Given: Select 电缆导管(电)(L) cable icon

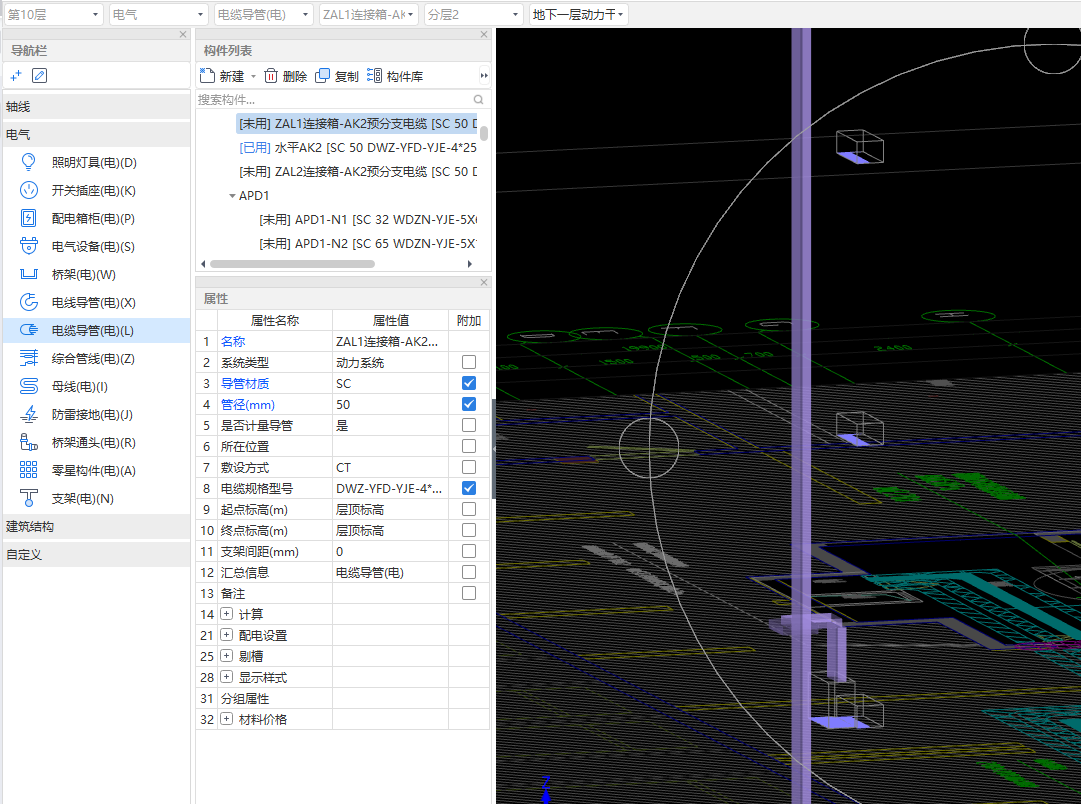Looking at the screenshot, I should (28, 330).
